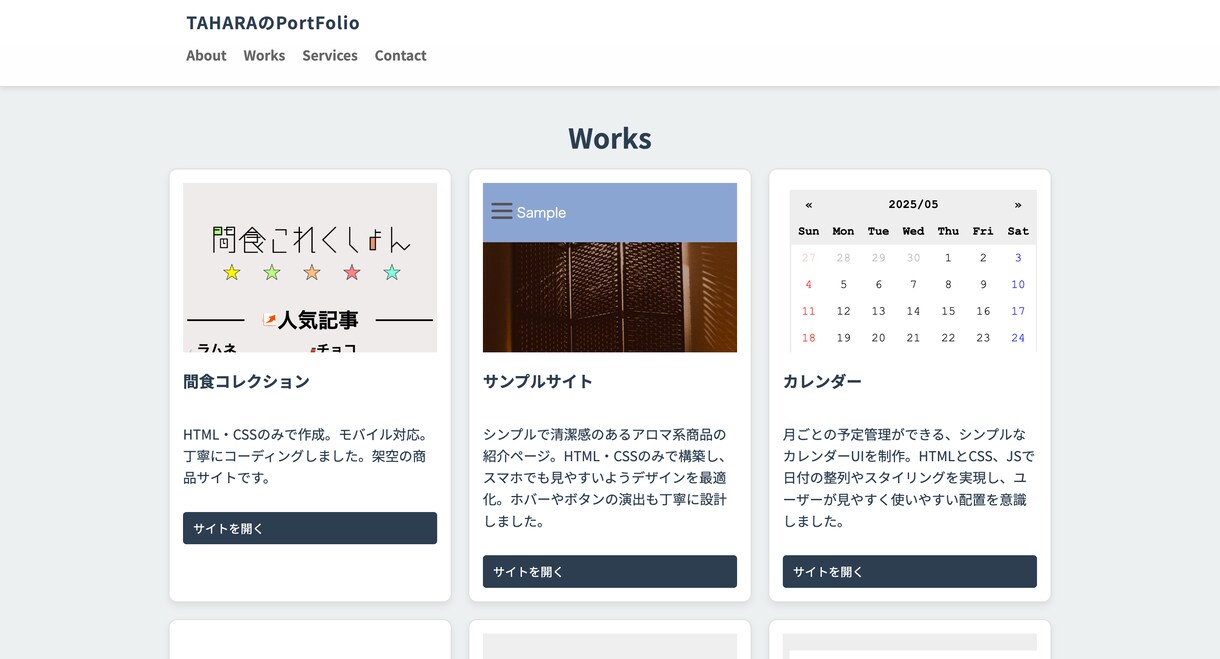1220x659 pixels.
Task: Select date 24 in calendar thumbnail
Action: 1018,338
